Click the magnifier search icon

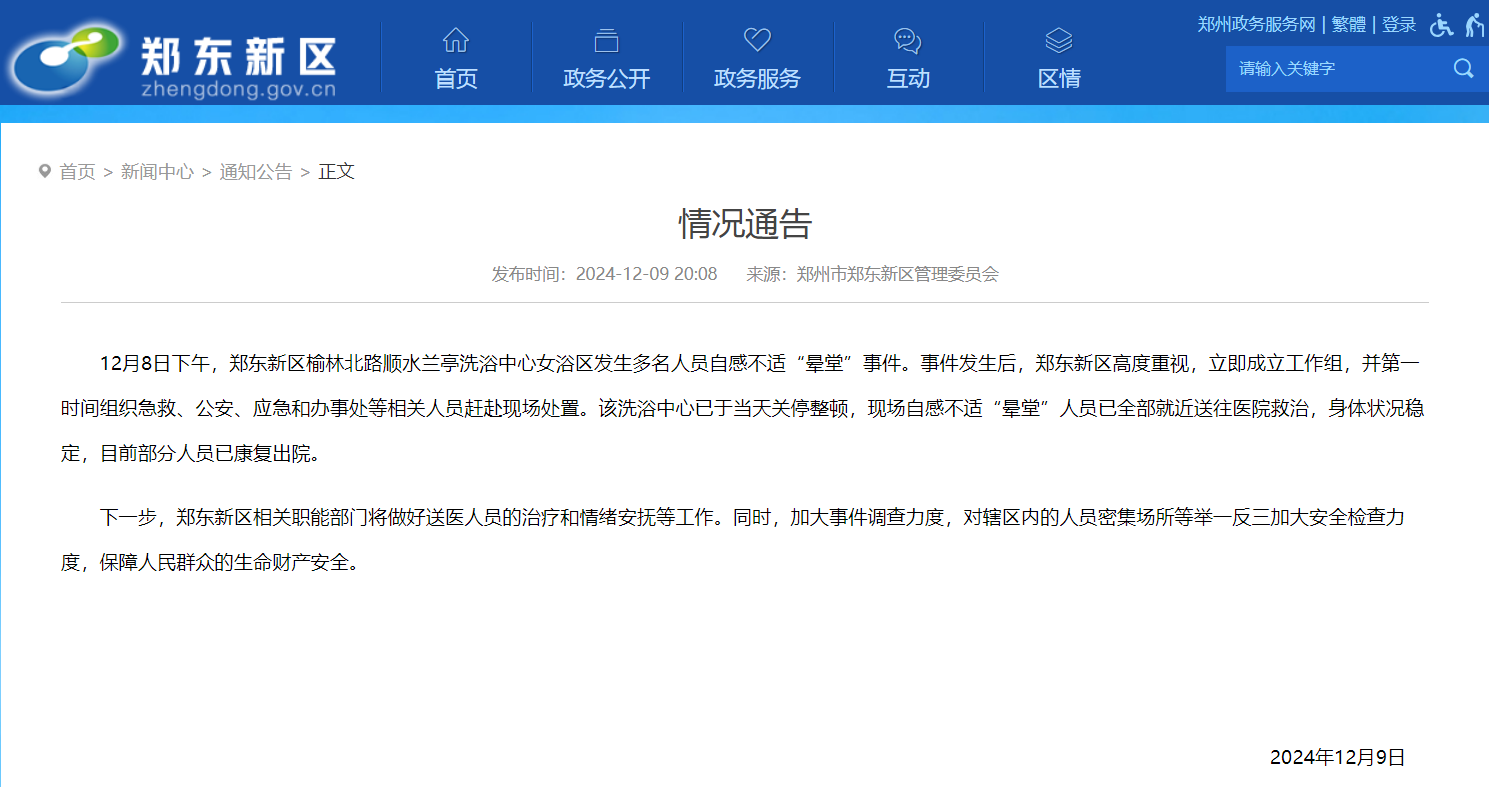pyautogui.click(x=1463, y=68)
